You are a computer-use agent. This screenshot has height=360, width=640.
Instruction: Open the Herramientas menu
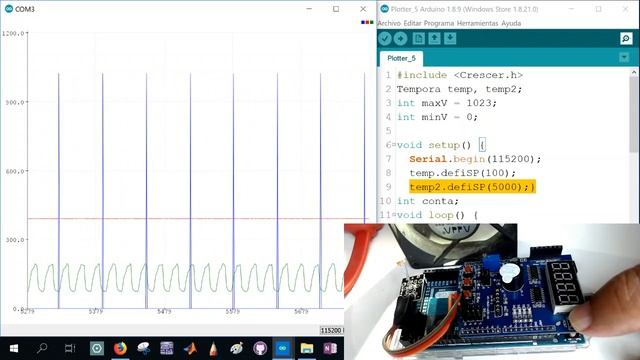point(478,23)
